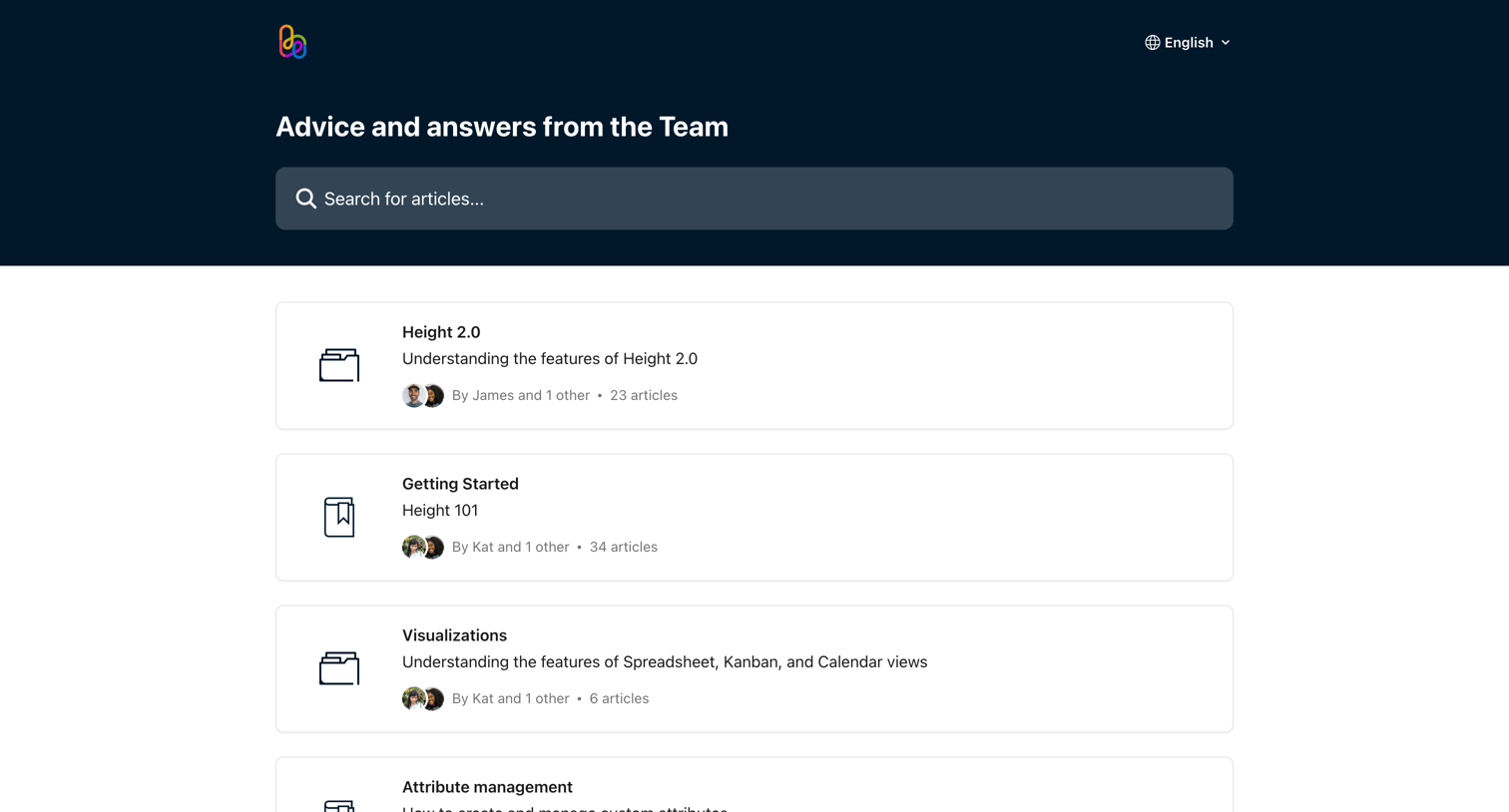Click "Understanding the features of Height 2.0" text

pyautogui.click(x=550, y=359)
